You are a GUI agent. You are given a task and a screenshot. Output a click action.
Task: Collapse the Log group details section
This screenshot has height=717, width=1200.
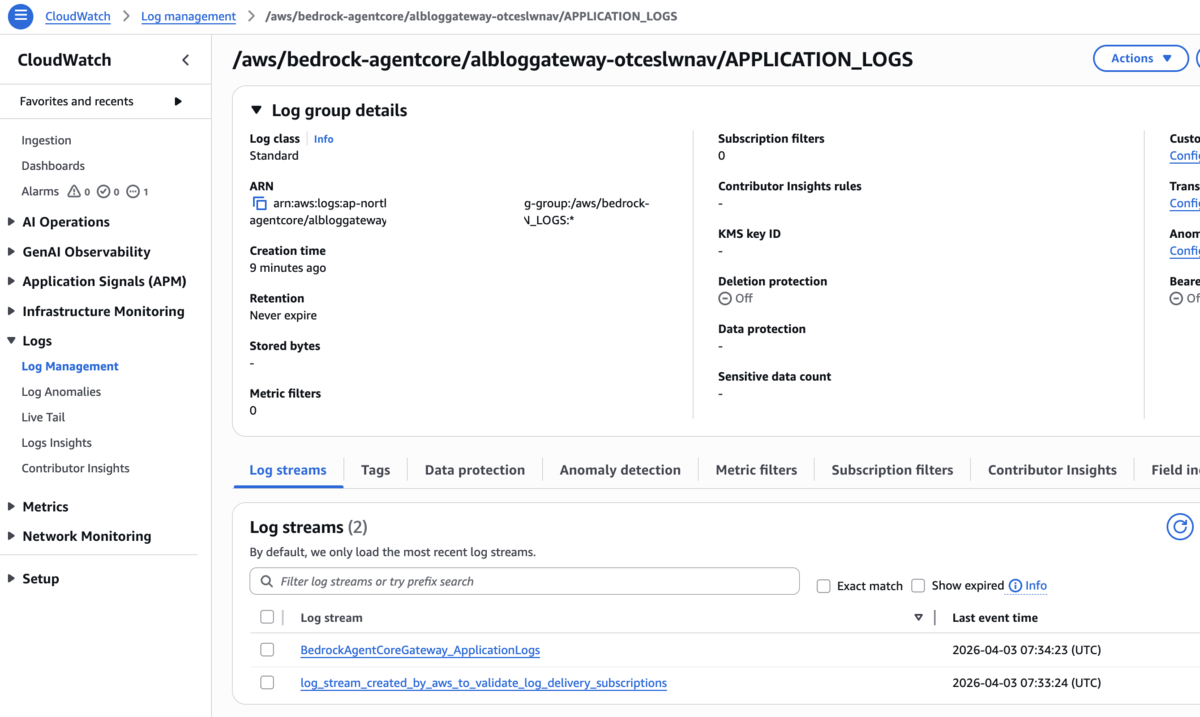click(x=256, y=110)
